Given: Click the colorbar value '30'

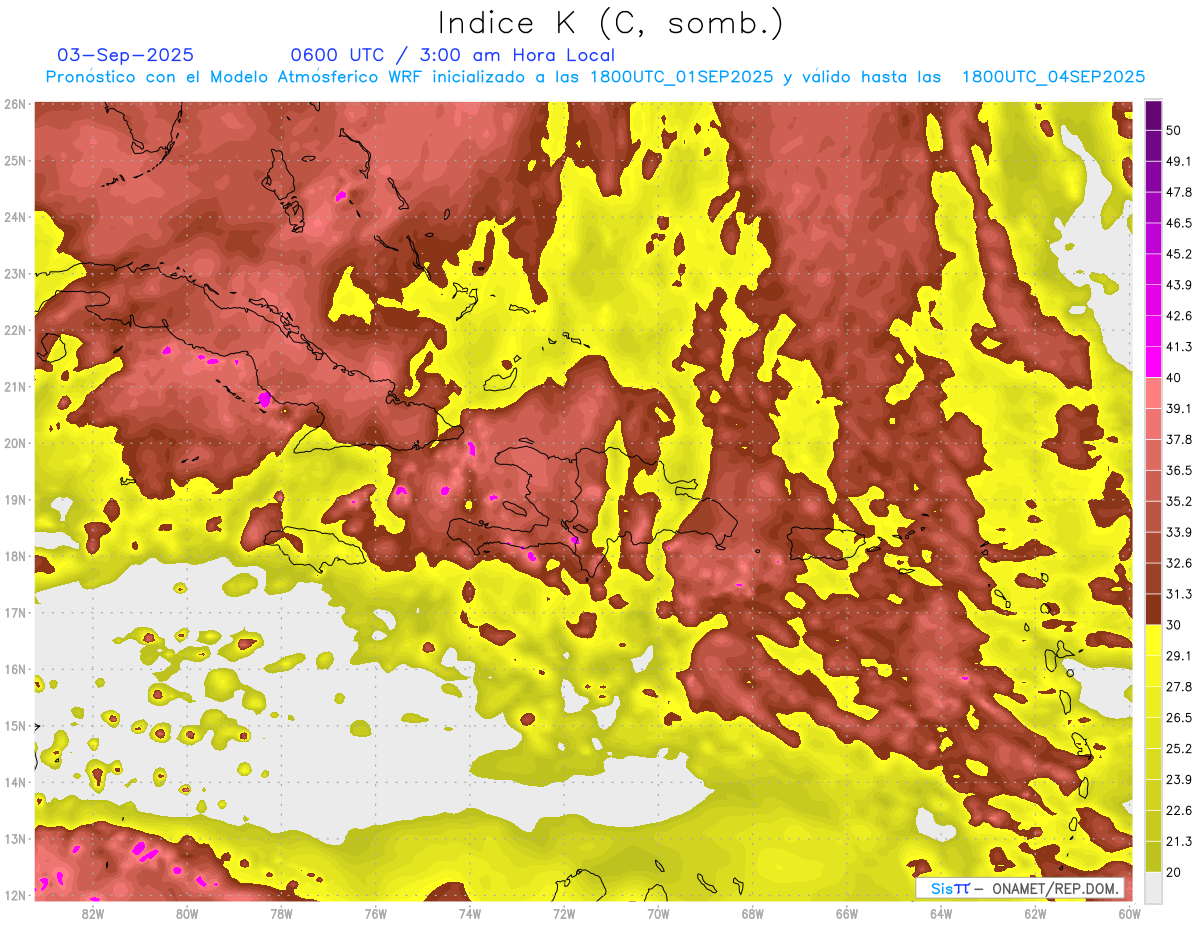Looking at the screenshot, I should [1173, 625].
